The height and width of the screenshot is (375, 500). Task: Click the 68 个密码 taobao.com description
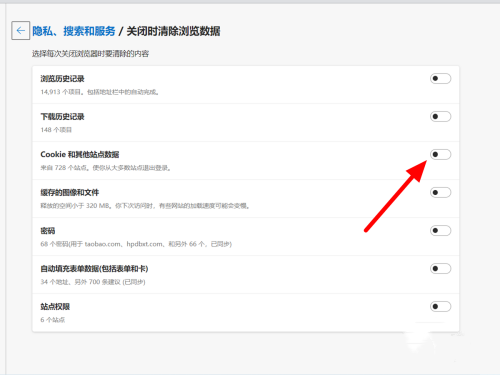(136, 244)
